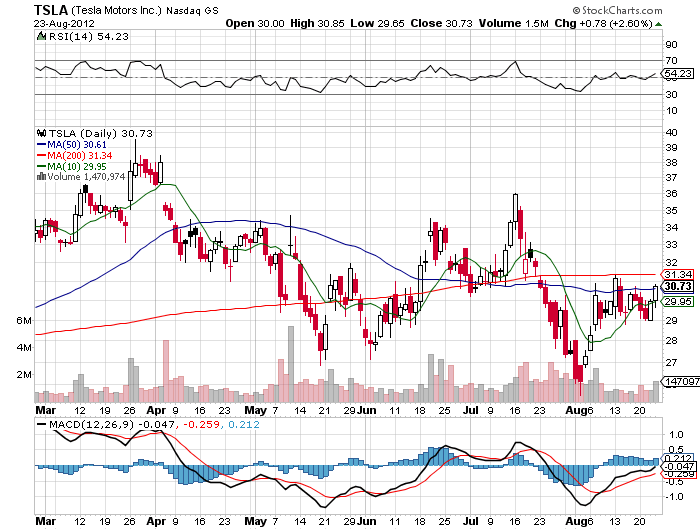The width and height of the screenshot is (700, 530).
Task: Click the (Tesla Motors Inc.) company name
Action: [x=116, y=10]
